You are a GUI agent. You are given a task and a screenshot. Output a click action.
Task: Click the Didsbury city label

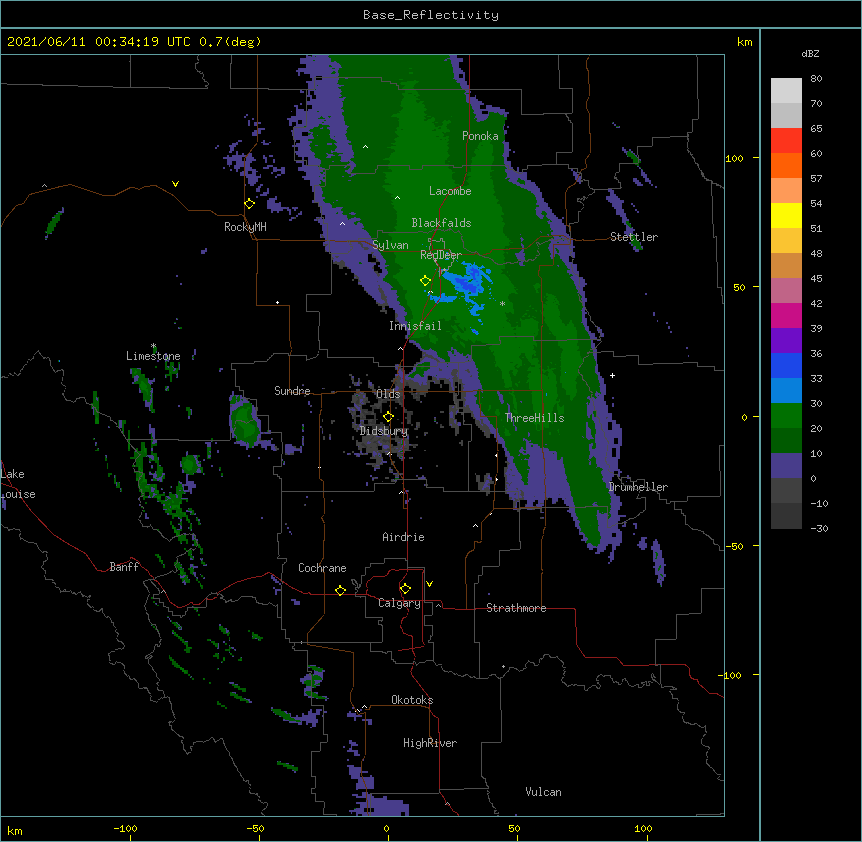[384, 431]
